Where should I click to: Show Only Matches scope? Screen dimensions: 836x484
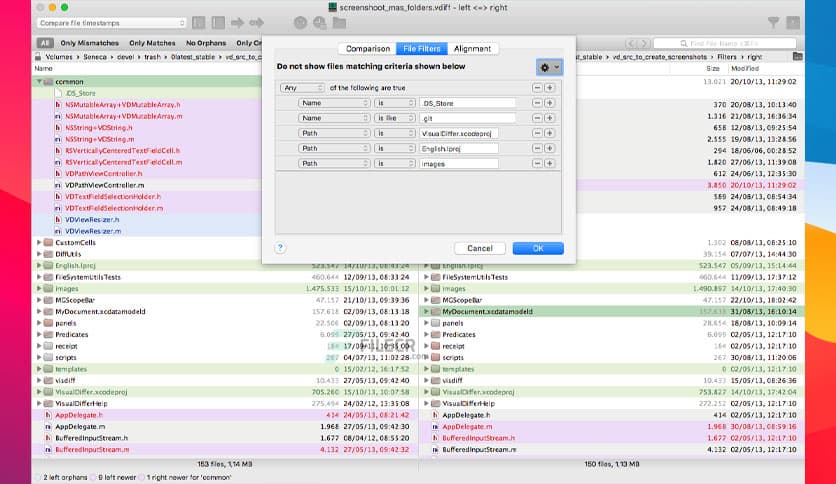(x=152, y=43)
